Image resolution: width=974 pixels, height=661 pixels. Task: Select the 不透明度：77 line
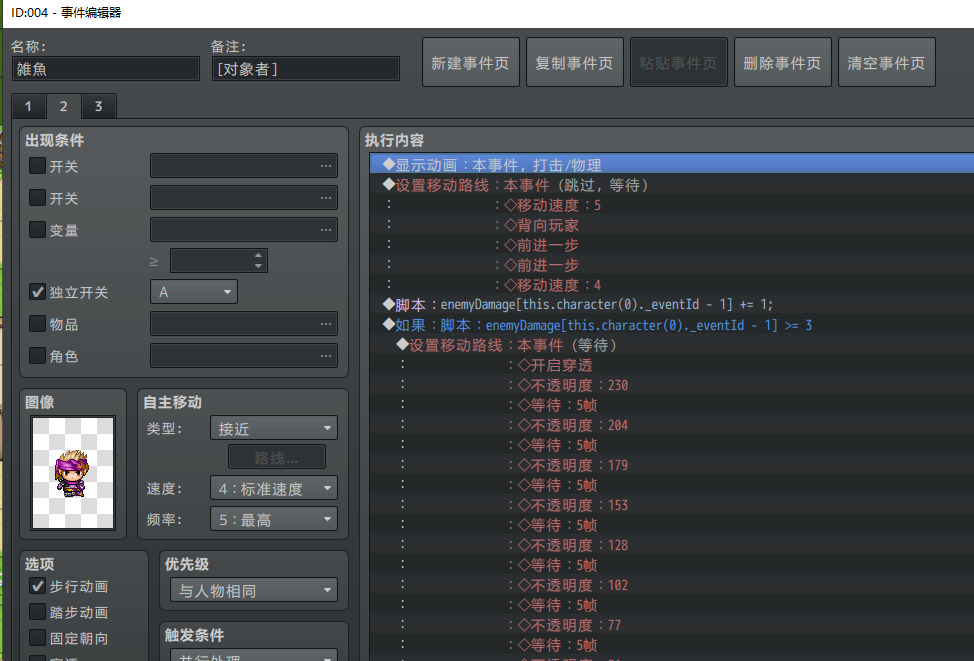[671, 625]
